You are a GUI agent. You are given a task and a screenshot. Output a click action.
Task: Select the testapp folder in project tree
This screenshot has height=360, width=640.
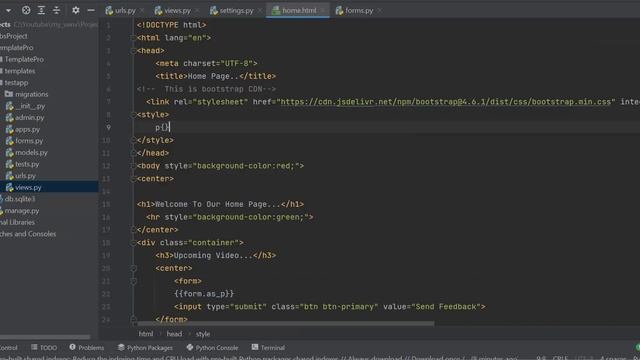point(16,82)
